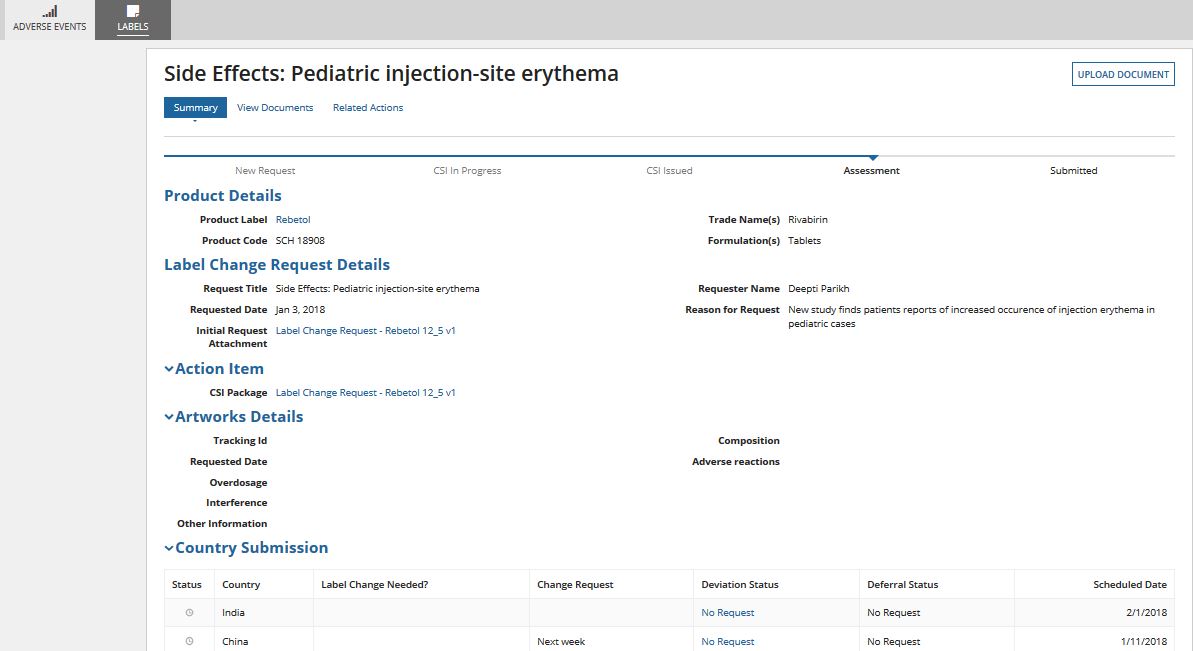Open the Rebetol product label link
This screenshot has width=1193, height=651.
[292, 220]
